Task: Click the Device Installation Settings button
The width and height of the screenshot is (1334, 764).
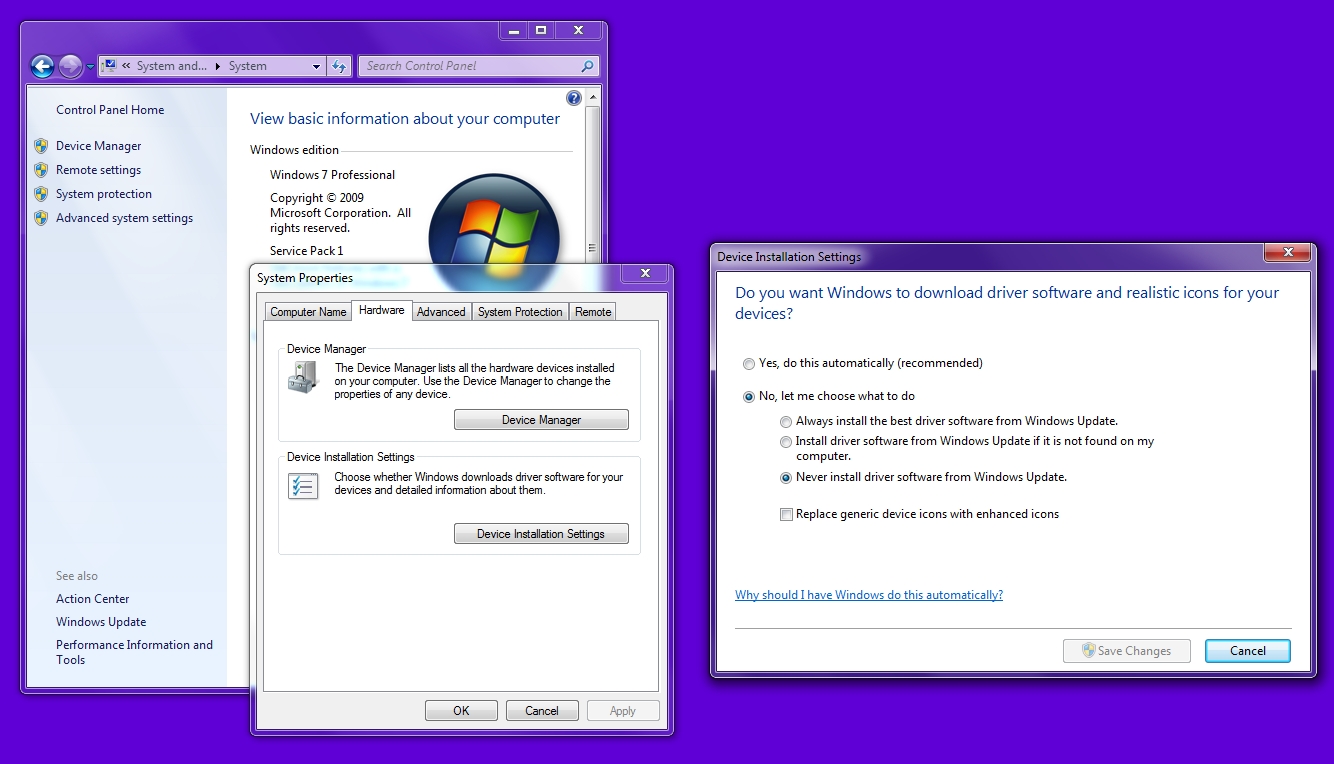Action: (541, 534)
